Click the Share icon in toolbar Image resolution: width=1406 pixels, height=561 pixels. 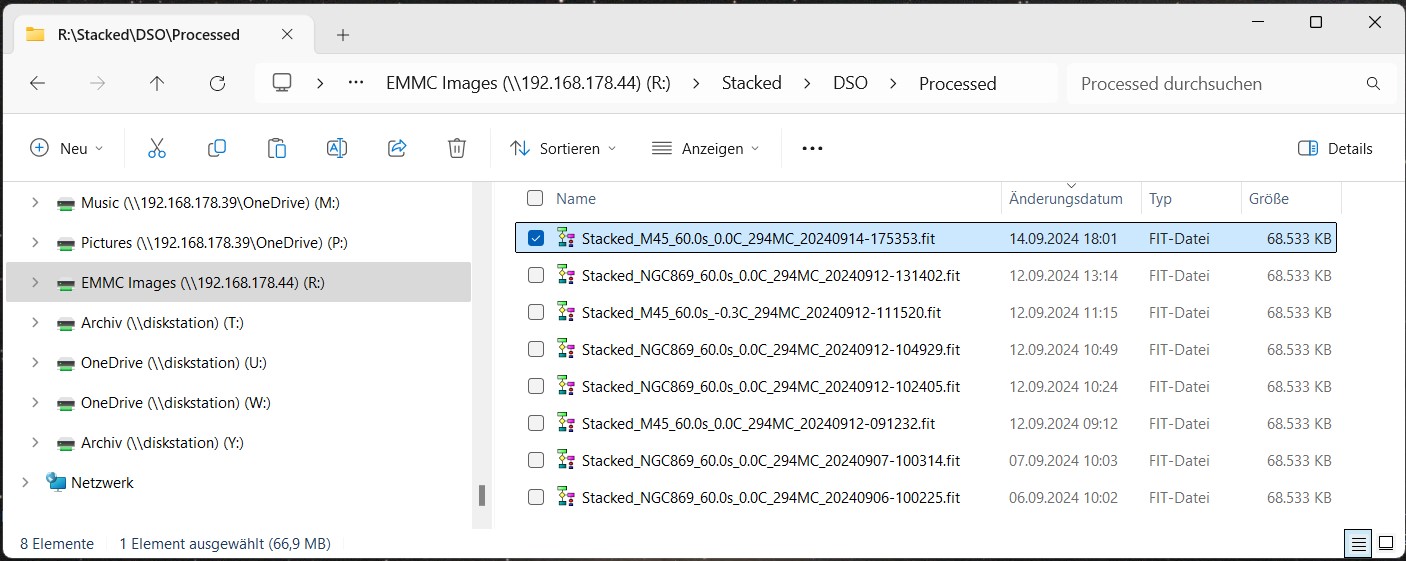pos(397,148)
